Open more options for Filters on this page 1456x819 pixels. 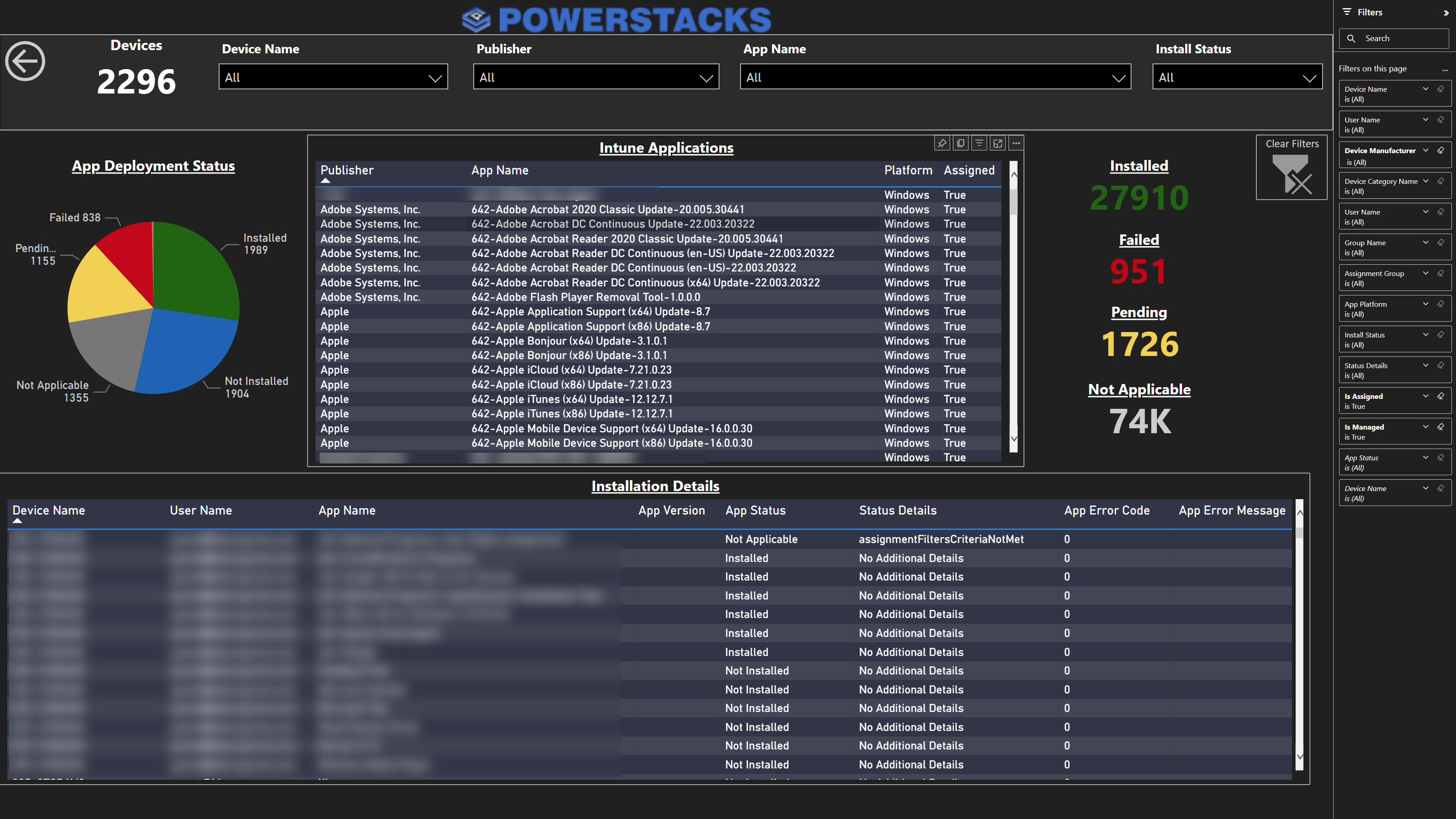(x=1445, y=69)
